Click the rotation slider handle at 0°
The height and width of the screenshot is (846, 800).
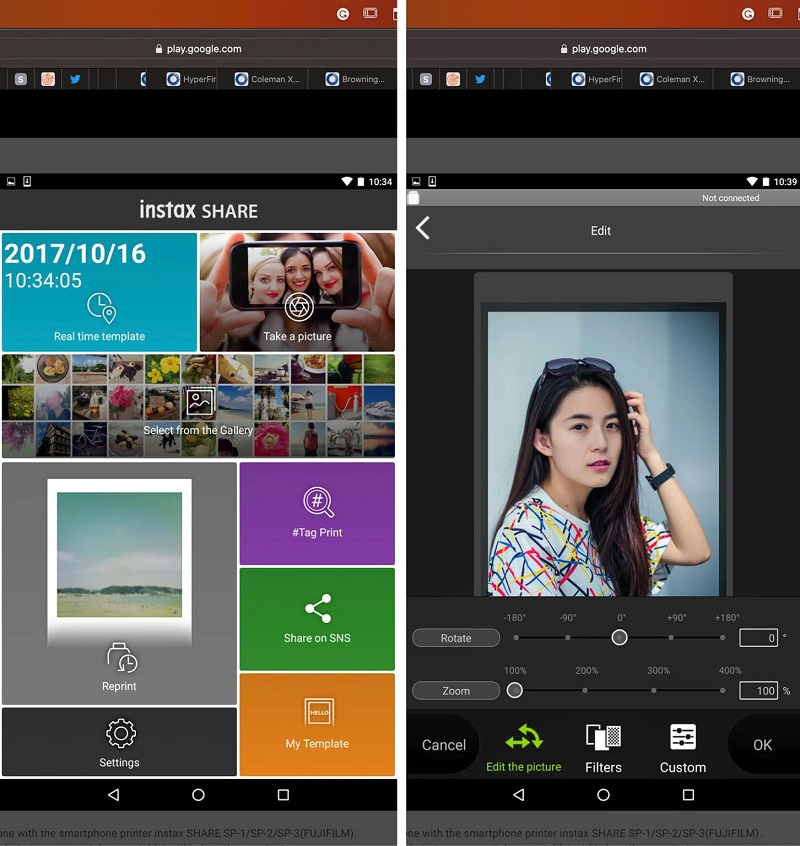click(619, 637)
